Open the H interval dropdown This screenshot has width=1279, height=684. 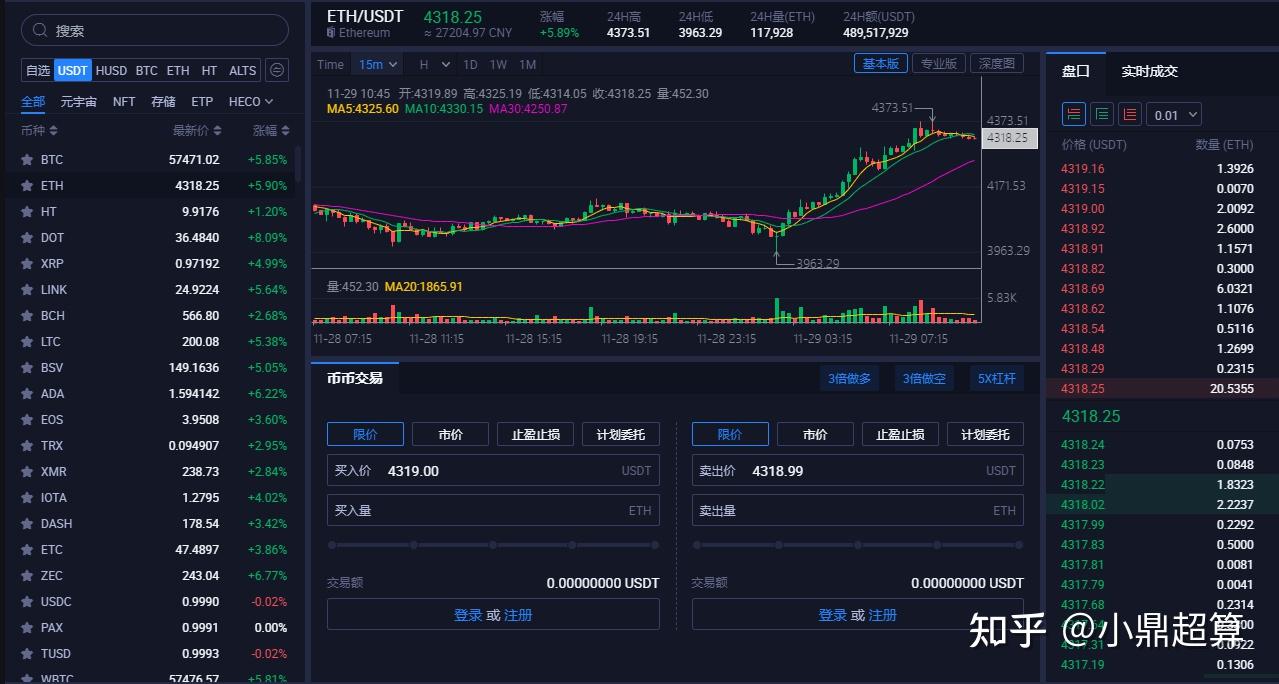[x=432, y=64]
